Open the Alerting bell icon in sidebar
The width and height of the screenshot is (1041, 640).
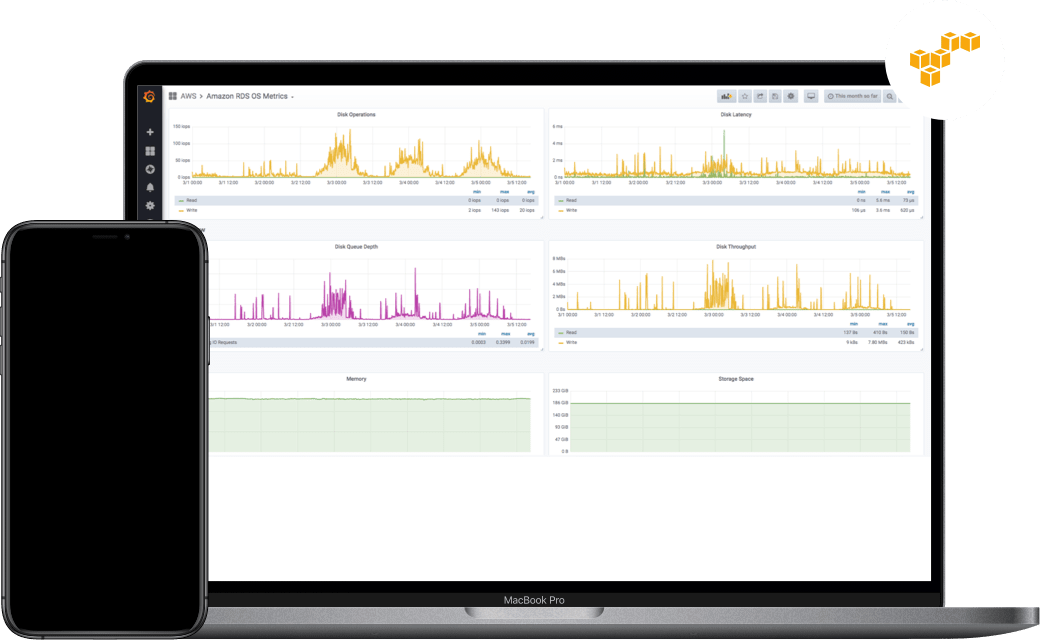(x=150, y=187)
